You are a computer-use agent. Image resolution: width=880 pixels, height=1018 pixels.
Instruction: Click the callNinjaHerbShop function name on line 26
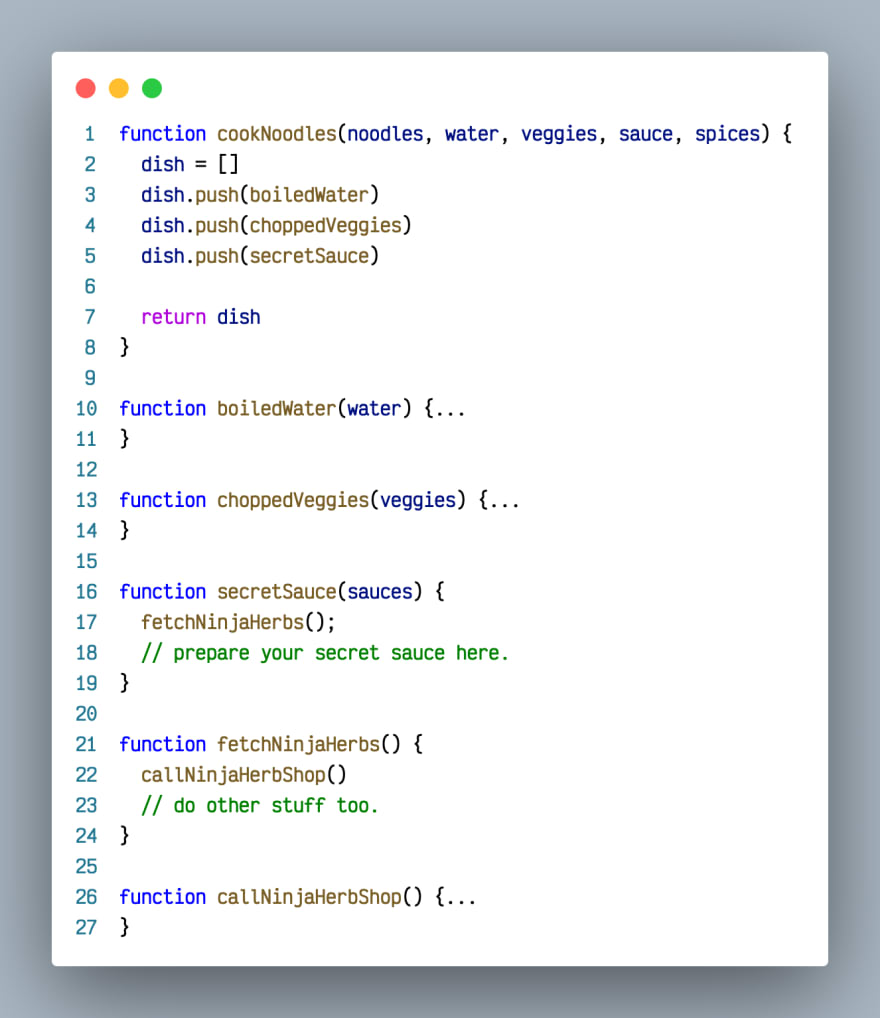click(309, 897)
